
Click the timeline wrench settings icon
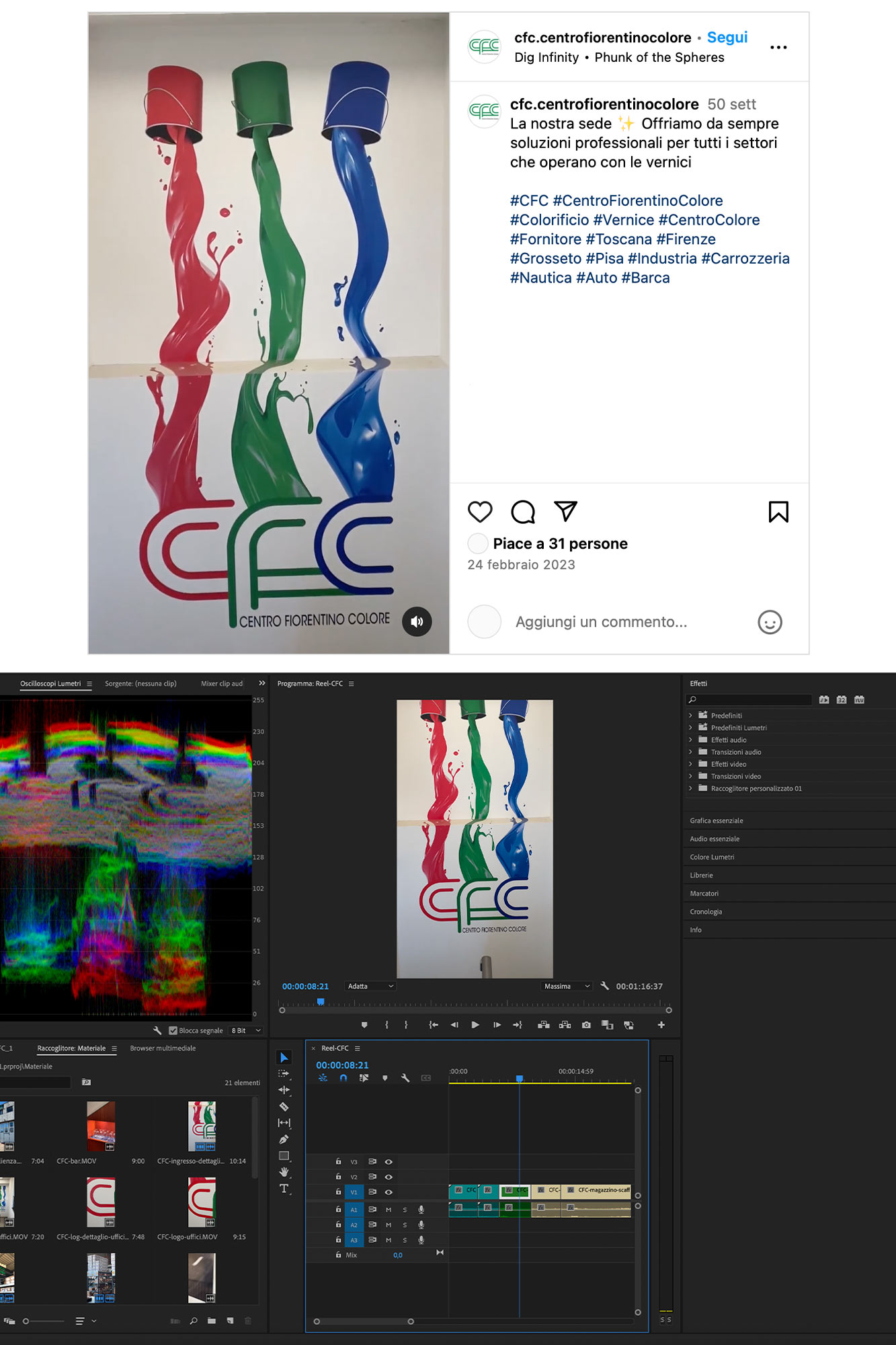(405, 1077)
